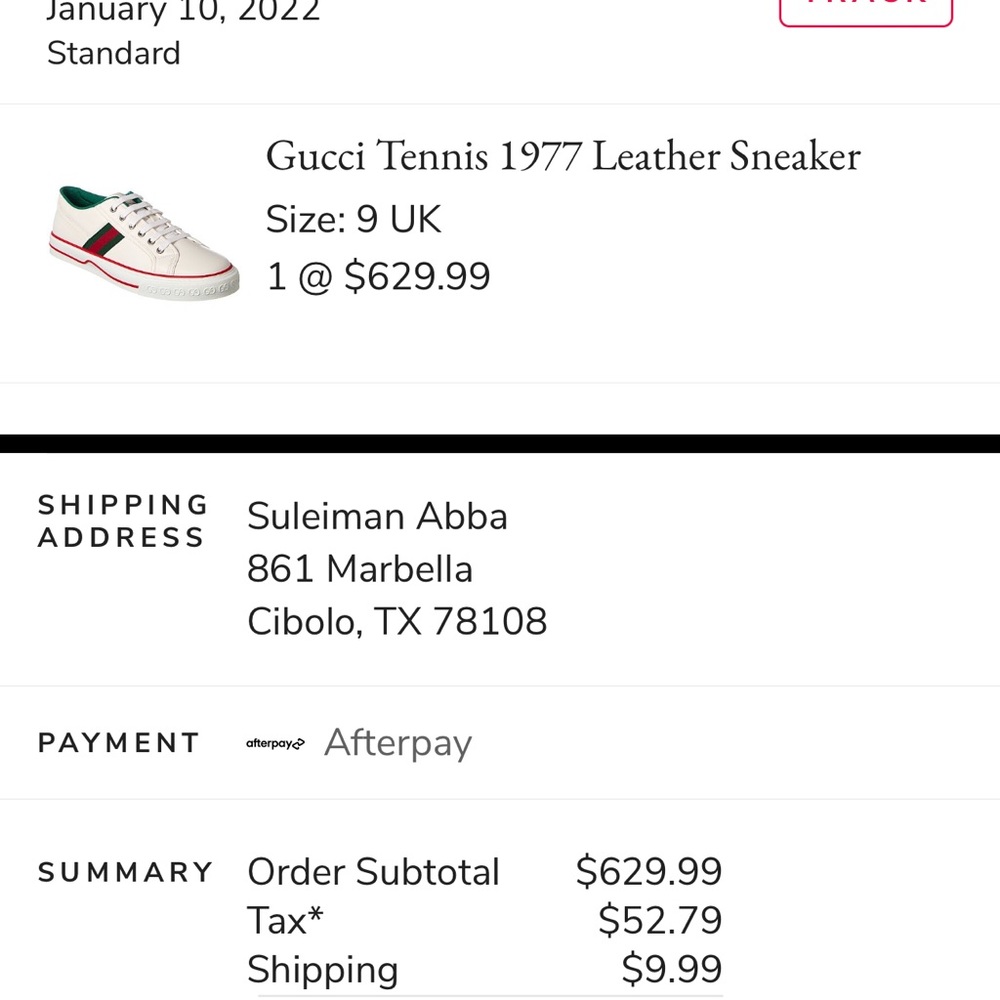Click the SUMMARY section header

(x=124, y=872)
